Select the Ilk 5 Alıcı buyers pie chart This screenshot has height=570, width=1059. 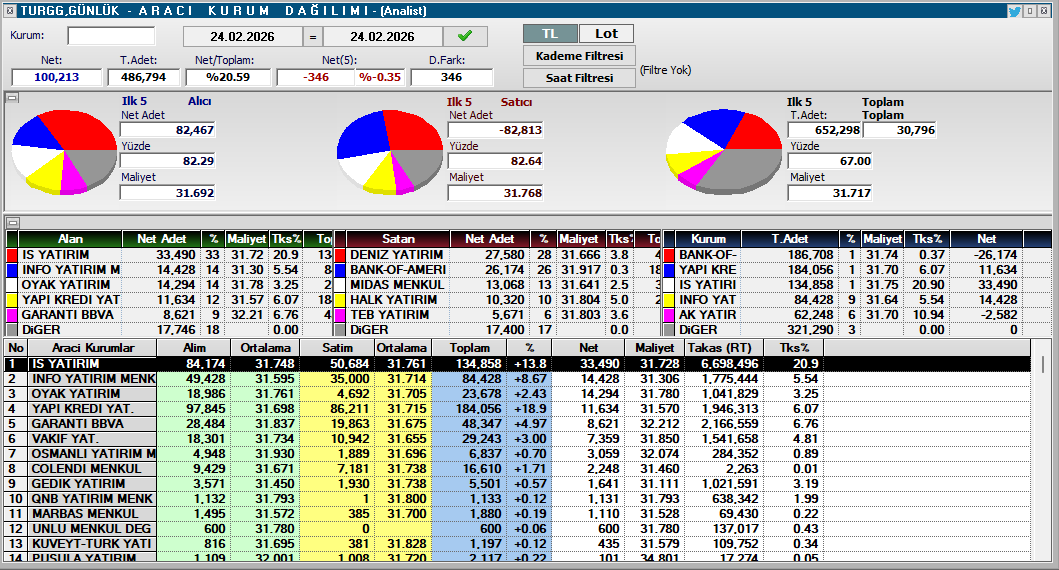64,153
